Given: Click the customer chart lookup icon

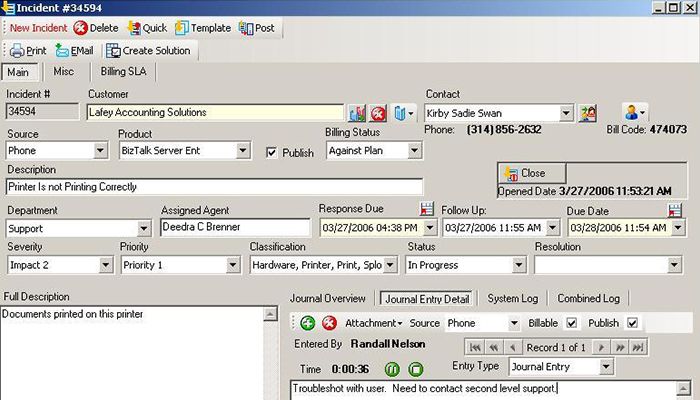Looking at the screenshot, I should tap(357, 113).
